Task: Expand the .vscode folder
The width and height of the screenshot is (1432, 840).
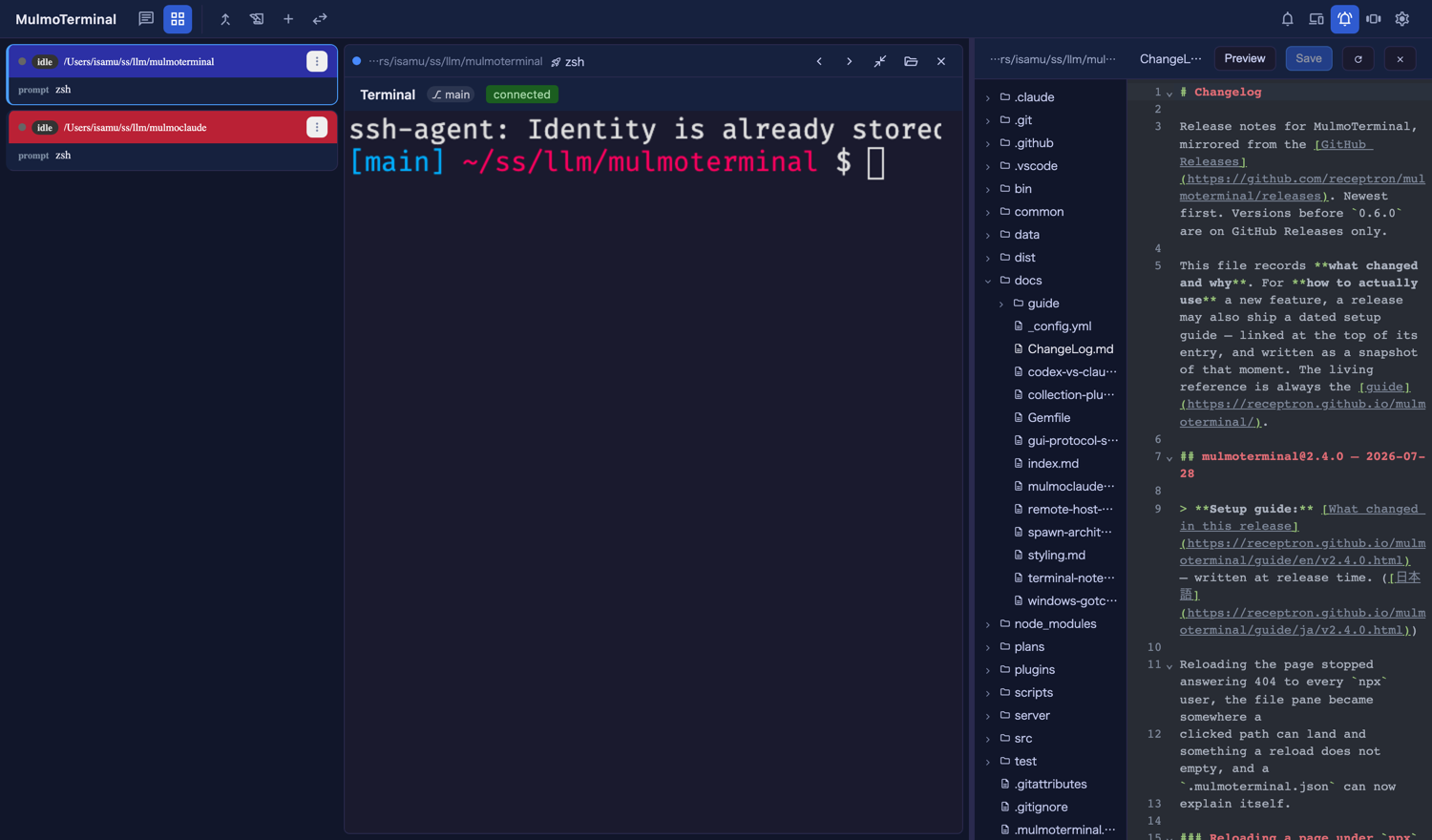Action: 1051,166
